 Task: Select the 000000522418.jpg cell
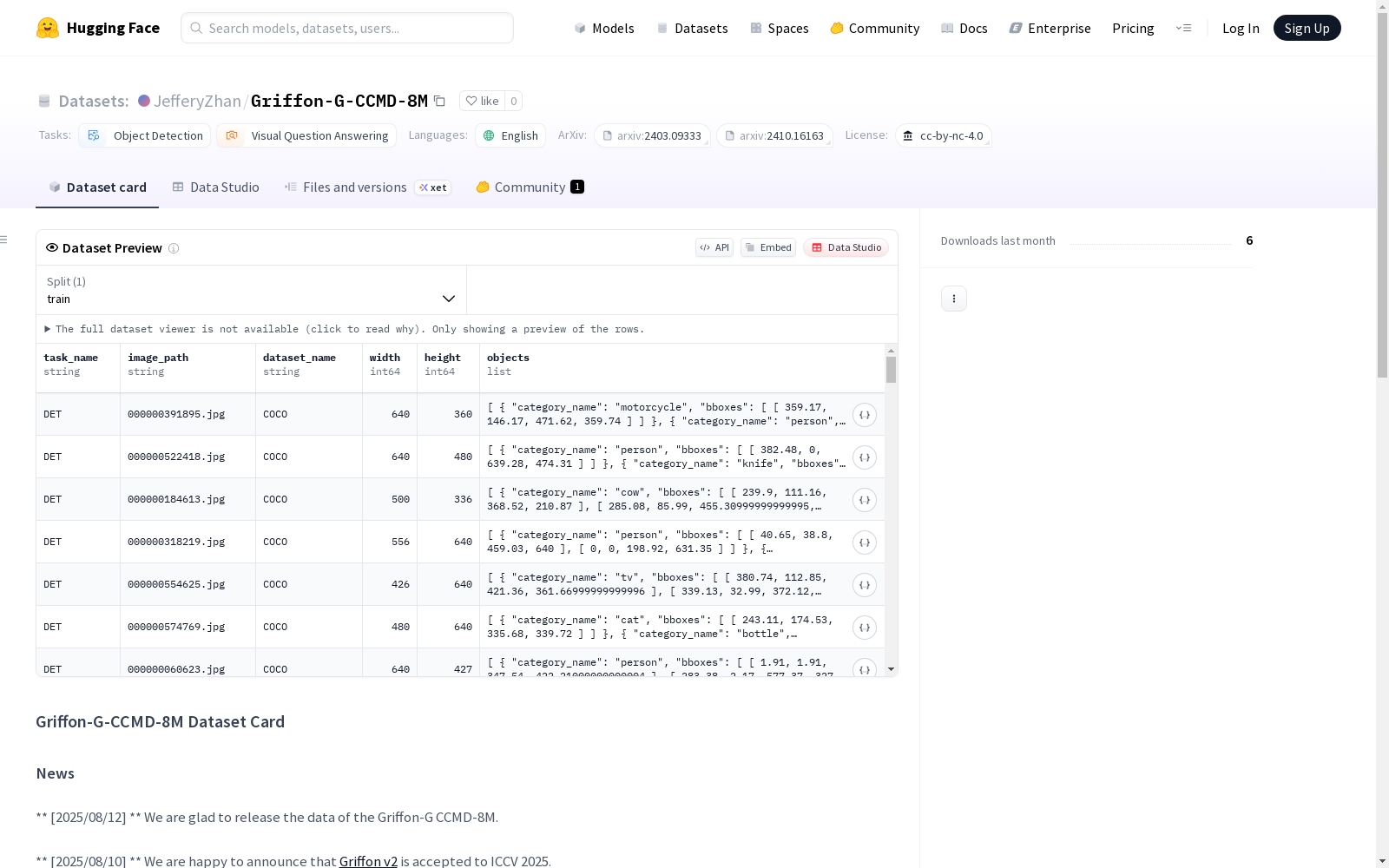click(x=188, y=457)
